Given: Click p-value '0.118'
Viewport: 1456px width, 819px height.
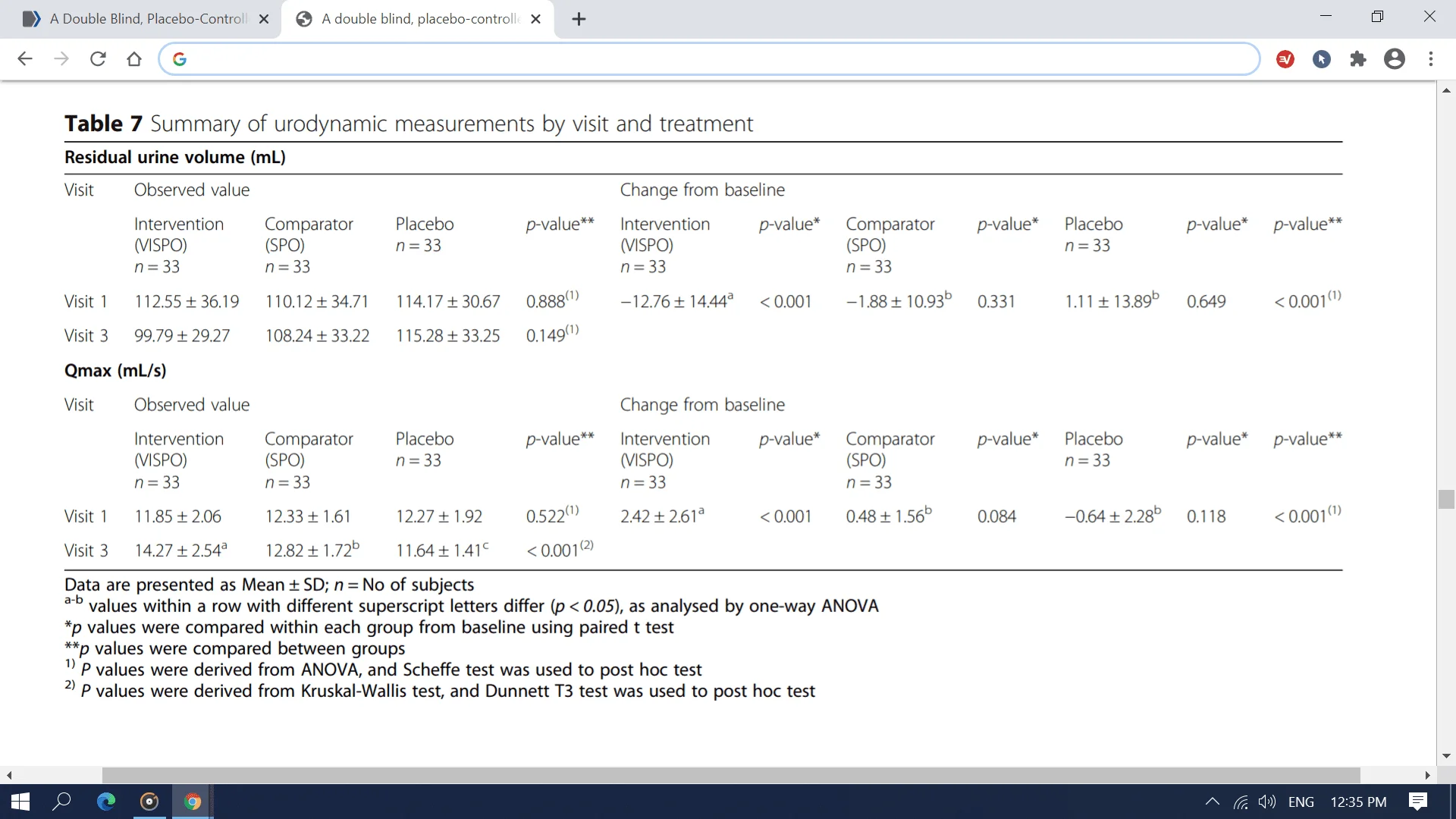Looking at the screenshot, I should [x=1207, y=516].
